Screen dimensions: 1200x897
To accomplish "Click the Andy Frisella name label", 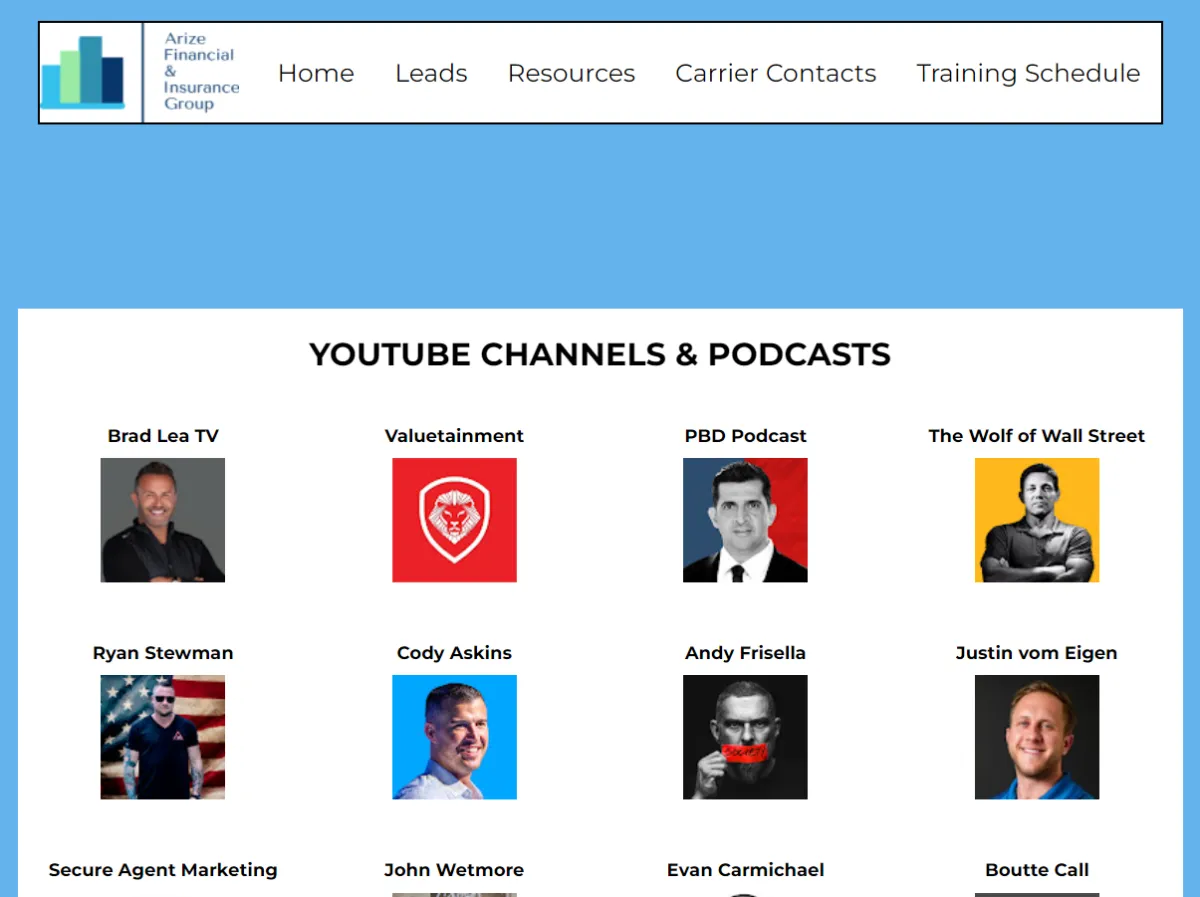I will tap(745, 653).
